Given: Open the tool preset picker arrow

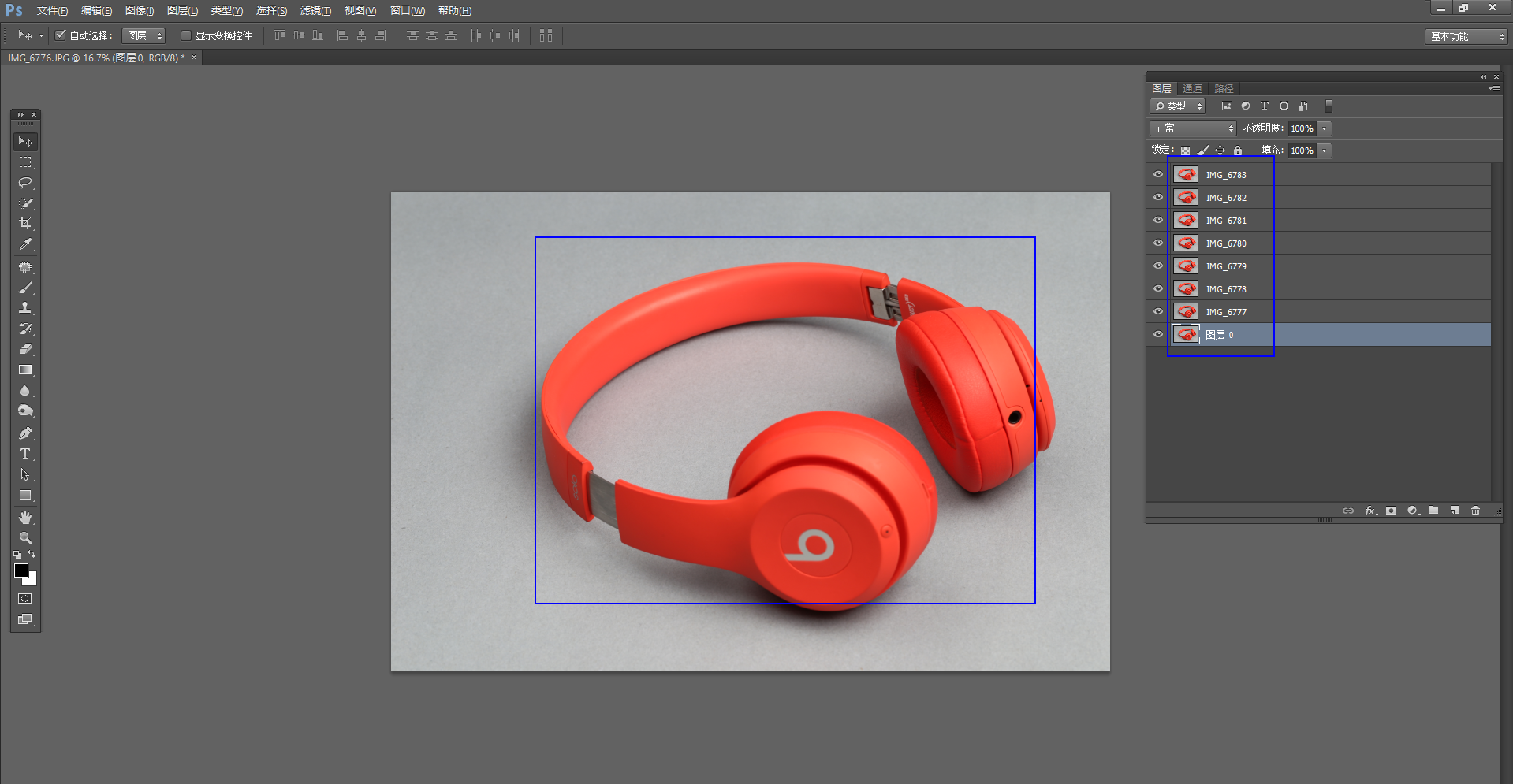Looking at the screenshot, I should pyautogui.click(x=41, y=35).
